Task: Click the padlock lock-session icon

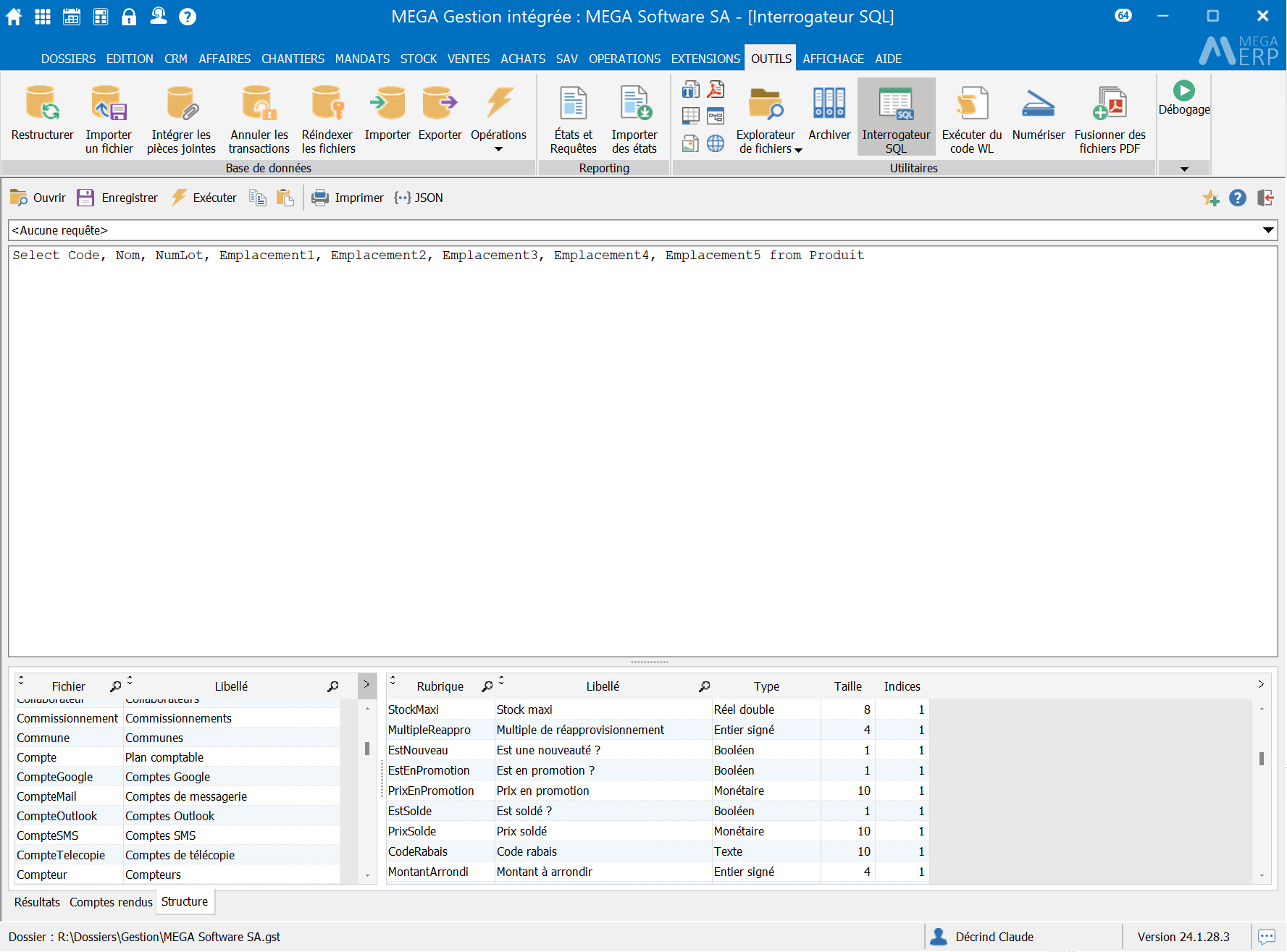Action: pyautogui.click(x=129, y=17)
